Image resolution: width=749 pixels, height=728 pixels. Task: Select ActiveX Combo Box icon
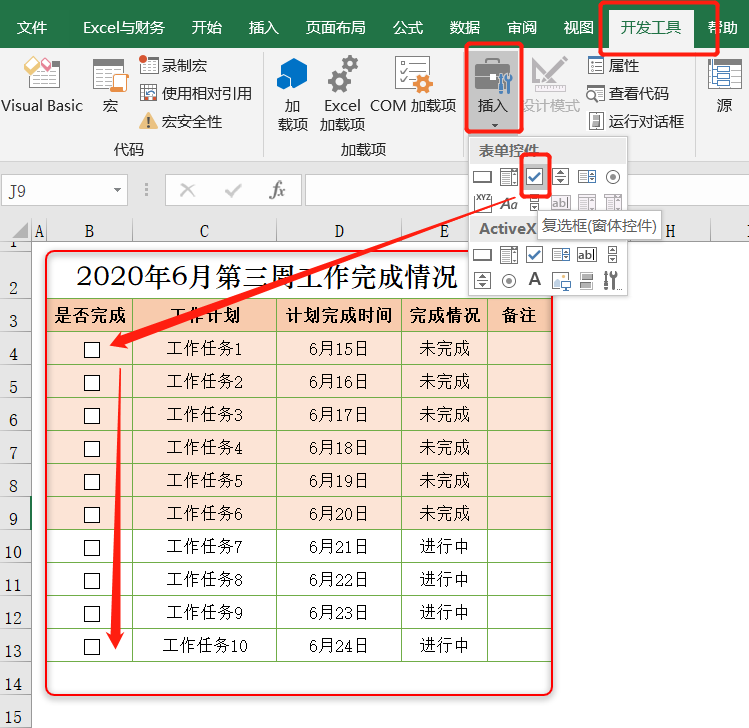point(508,255)
